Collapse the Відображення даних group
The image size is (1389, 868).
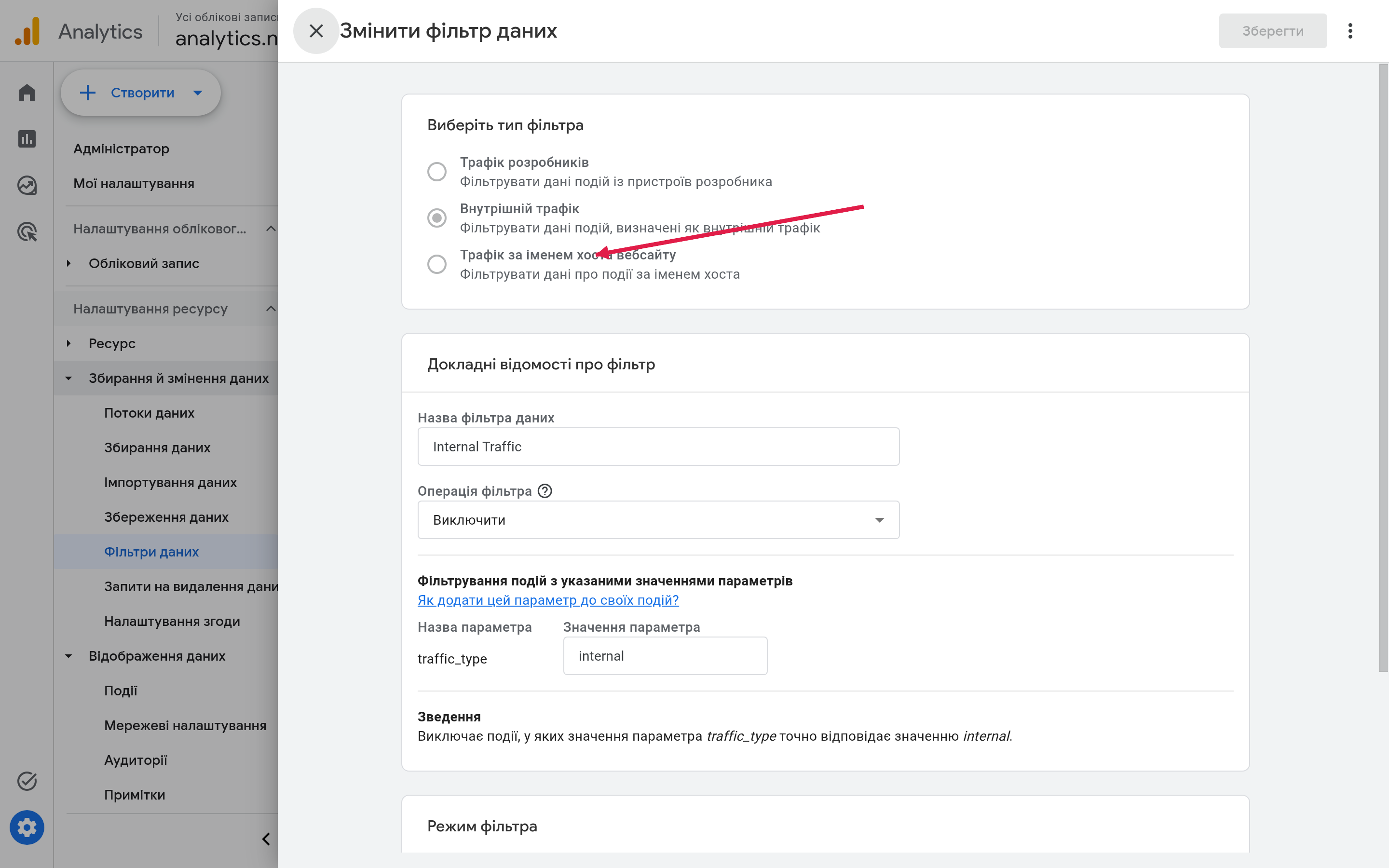pyautogui.click(x=69, y=656)
